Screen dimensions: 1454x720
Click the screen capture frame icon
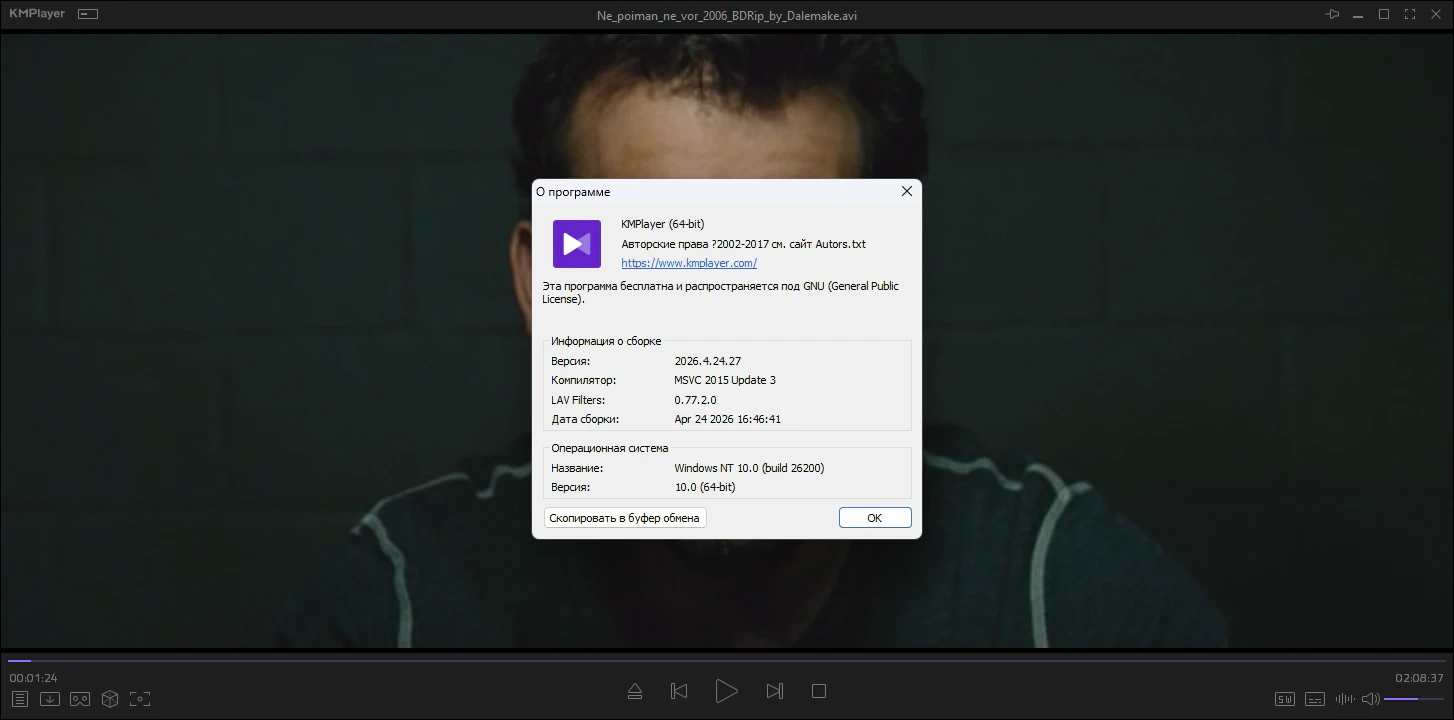tap(140, 699)
